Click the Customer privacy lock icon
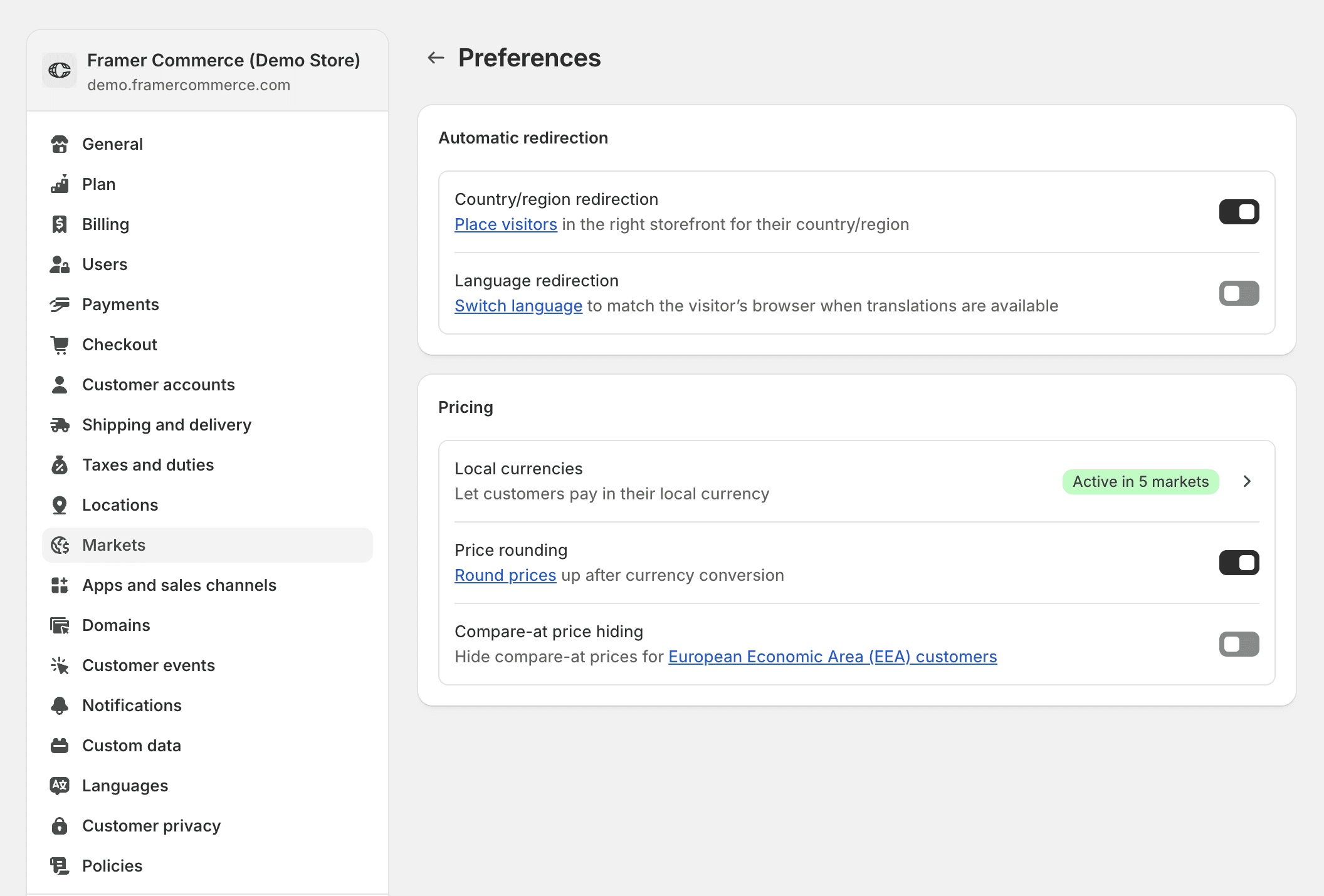 60,826
